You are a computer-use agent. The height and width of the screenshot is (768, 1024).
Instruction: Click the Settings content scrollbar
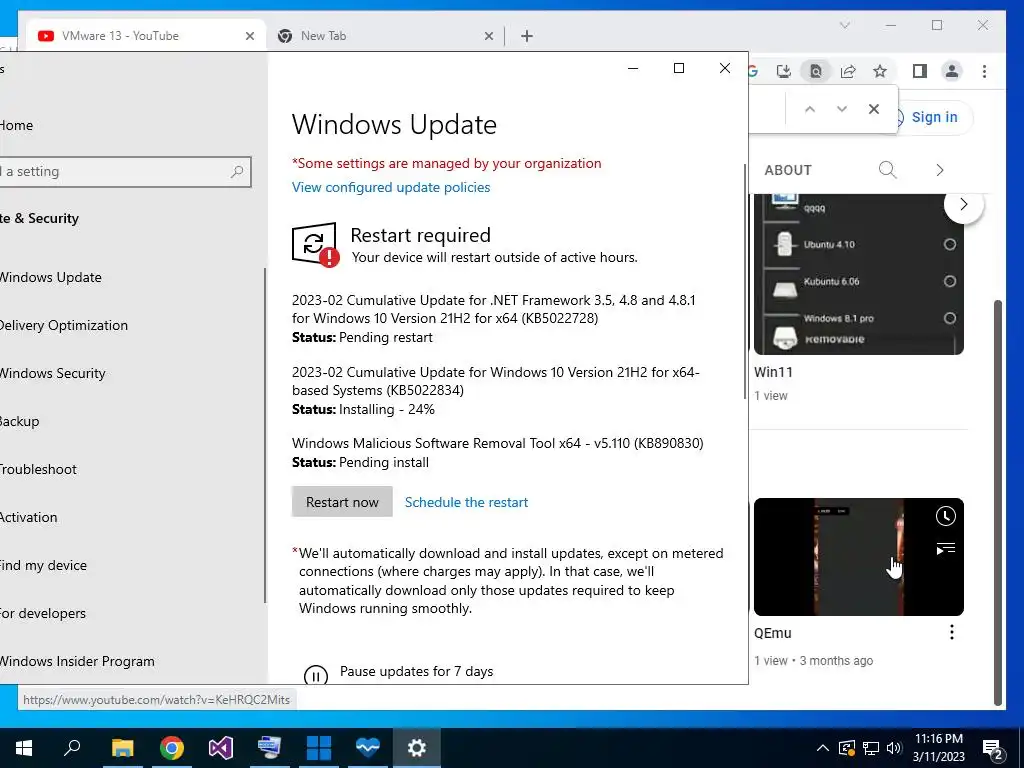pos(746,281)
